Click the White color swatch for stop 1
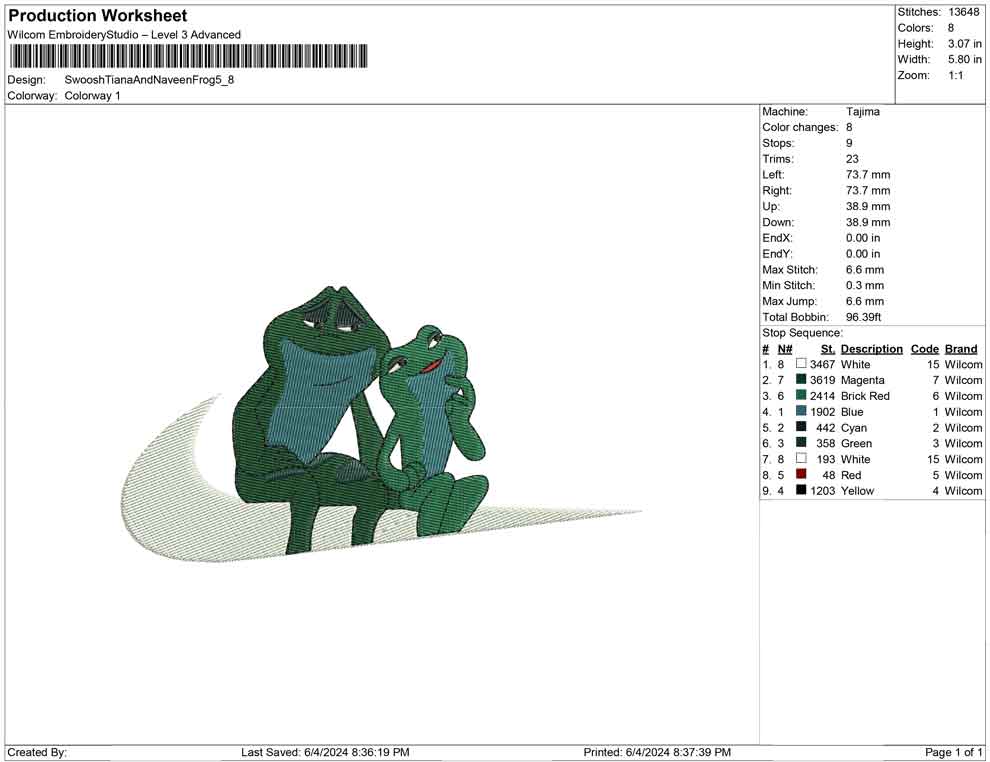 click(801, 364)
